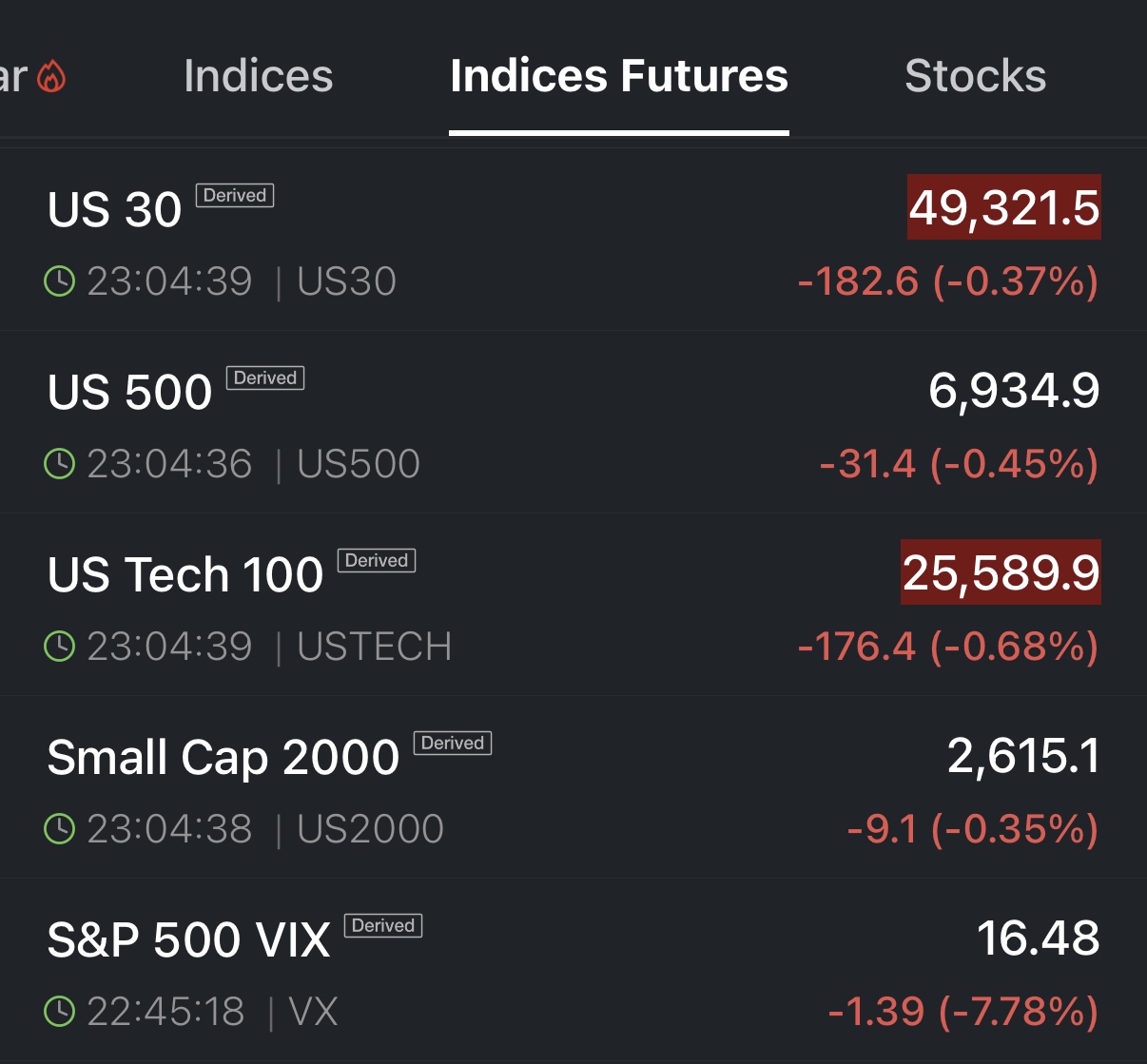This screenshot has height=1064, width=1147.
Task: Click the Derived badge next to US 30
Action: pyautogui.click(x=235, y=195)
